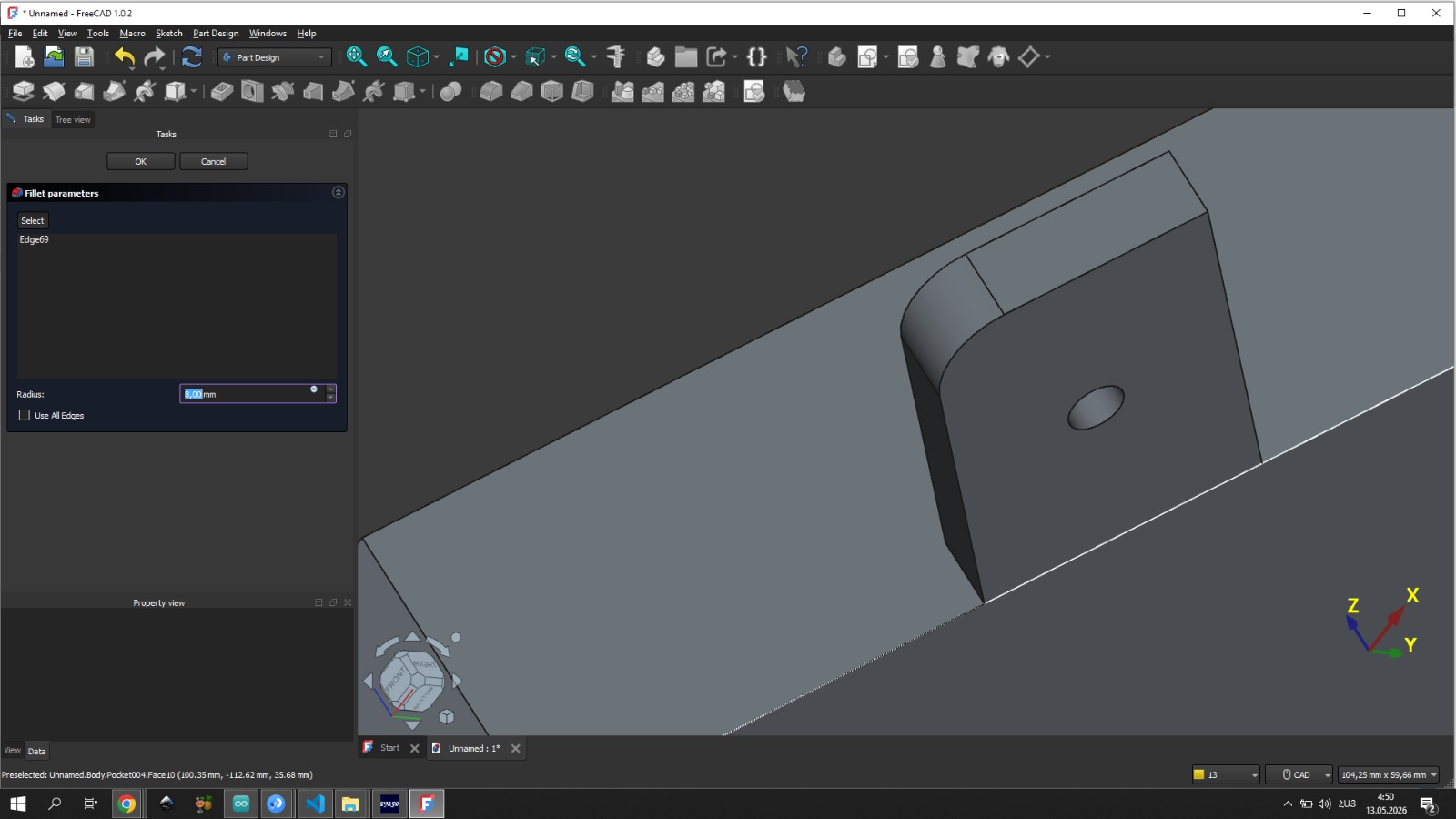Undo the last action

coord(125,57)
